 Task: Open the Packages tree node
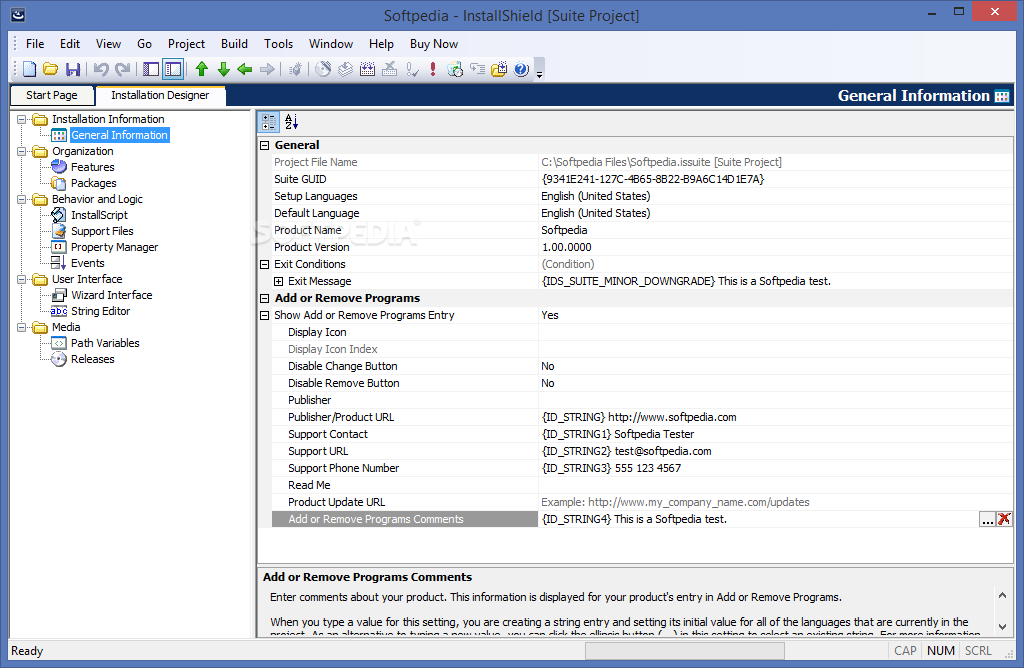coord(93,183)
